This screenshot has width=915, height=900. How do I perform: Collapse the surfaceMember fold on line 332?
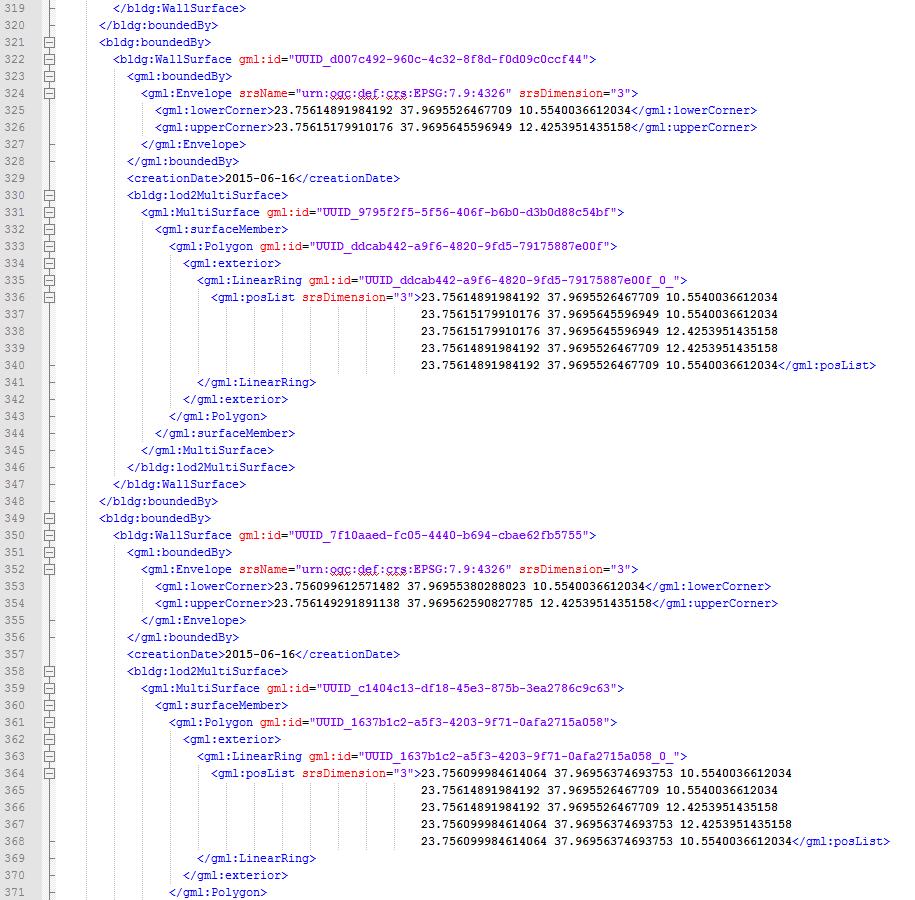coord(50,229)
